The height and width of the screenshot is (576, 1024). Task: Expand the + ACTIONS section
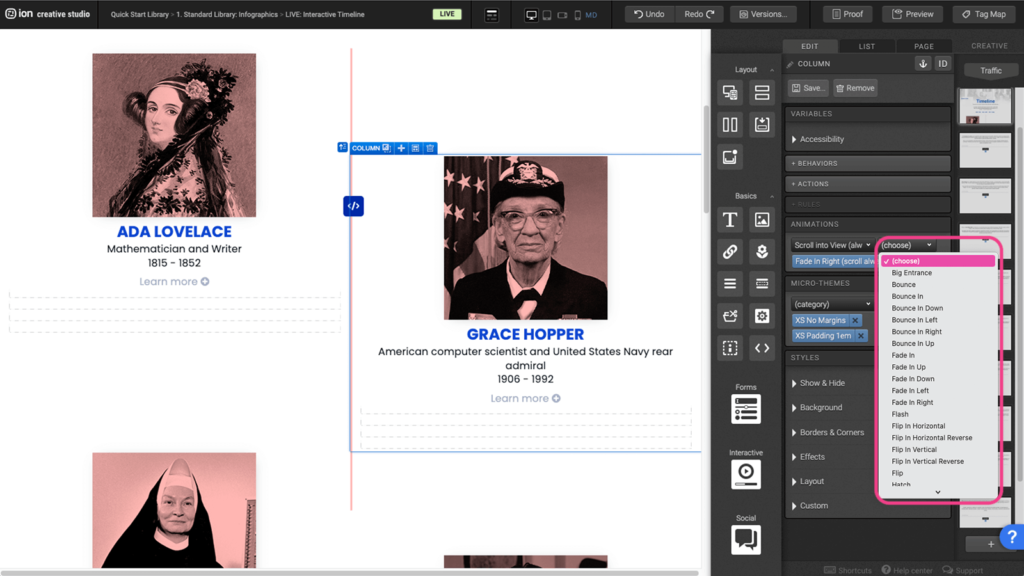pyautogui.click(x=868, y=184)
